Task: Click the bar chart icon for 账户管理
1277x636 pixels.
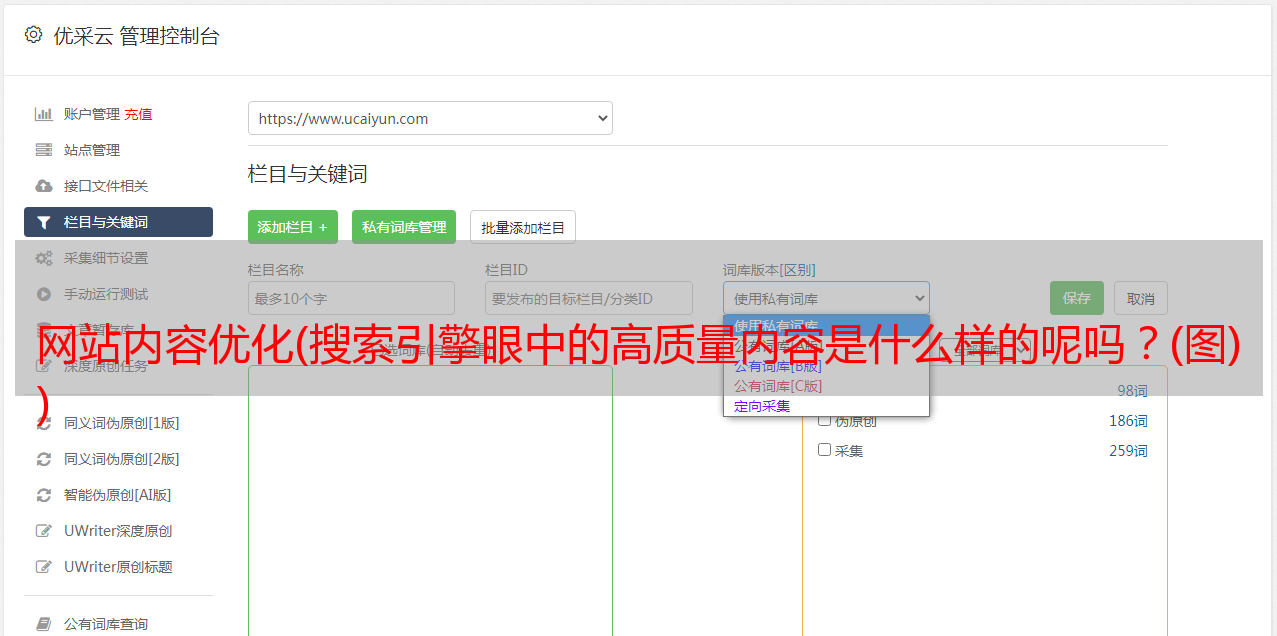Action: pyautogui.click(x=43, y=114)
